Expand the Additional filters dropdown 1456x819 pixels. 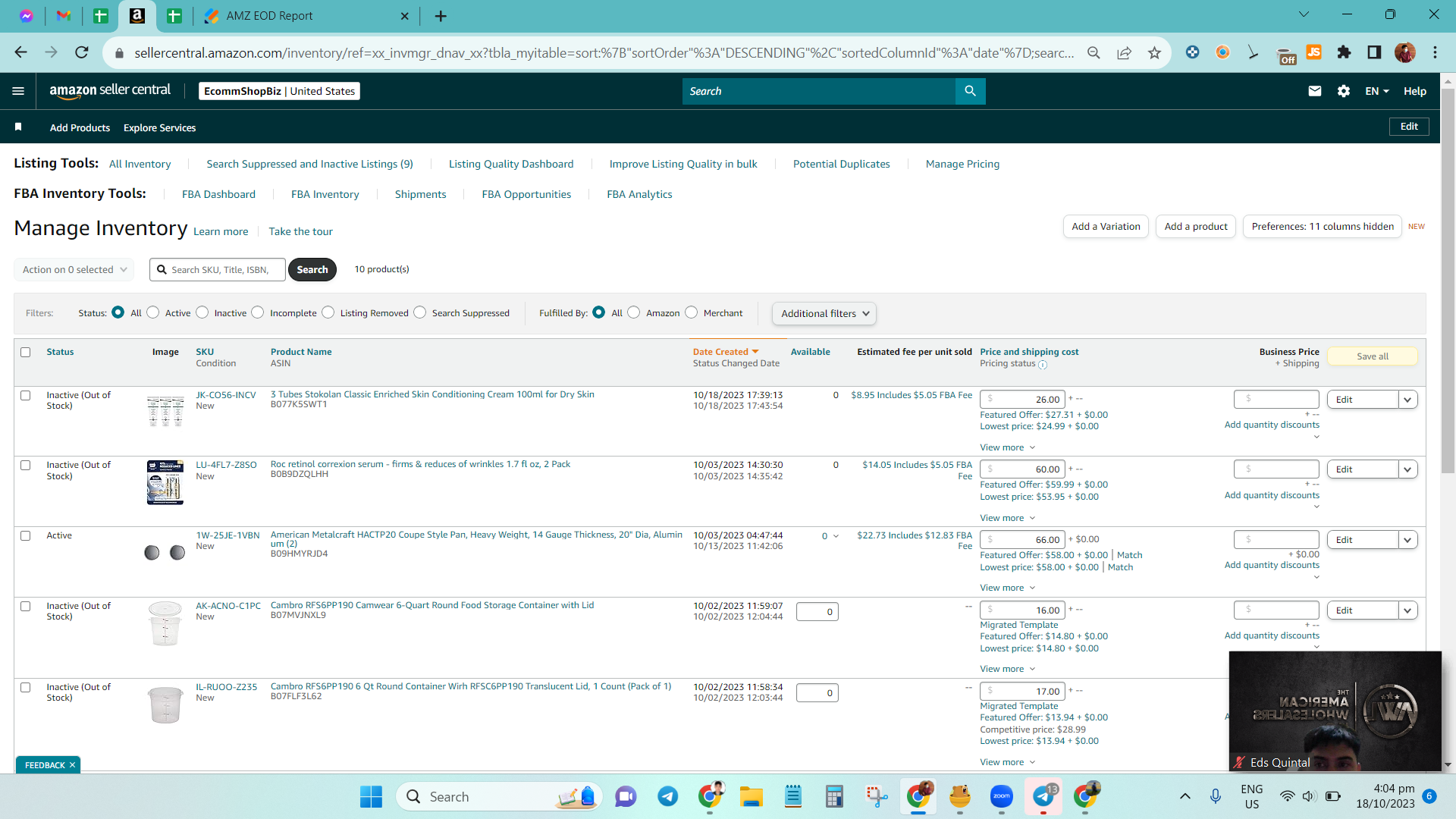[x=824, y=313]
